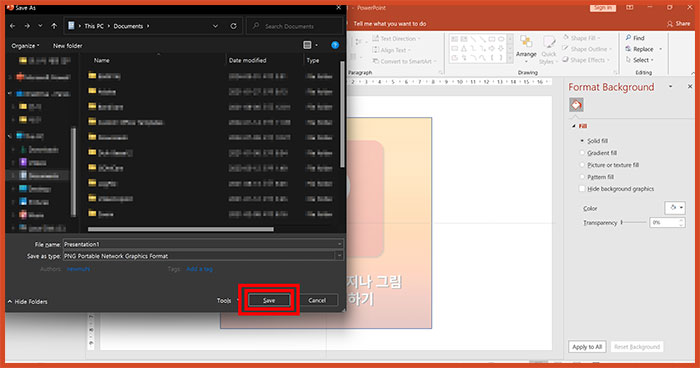This screenshot has width=700, height=368.
Task: Click the Add a tag link
Action: (200, 269)
